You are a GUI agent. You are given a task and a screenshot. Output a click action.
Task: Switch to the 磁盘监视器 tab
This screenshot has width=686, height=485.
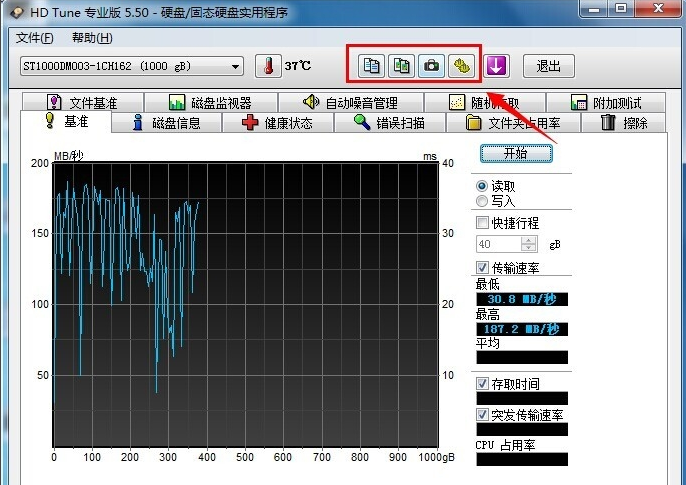[210, 102]
